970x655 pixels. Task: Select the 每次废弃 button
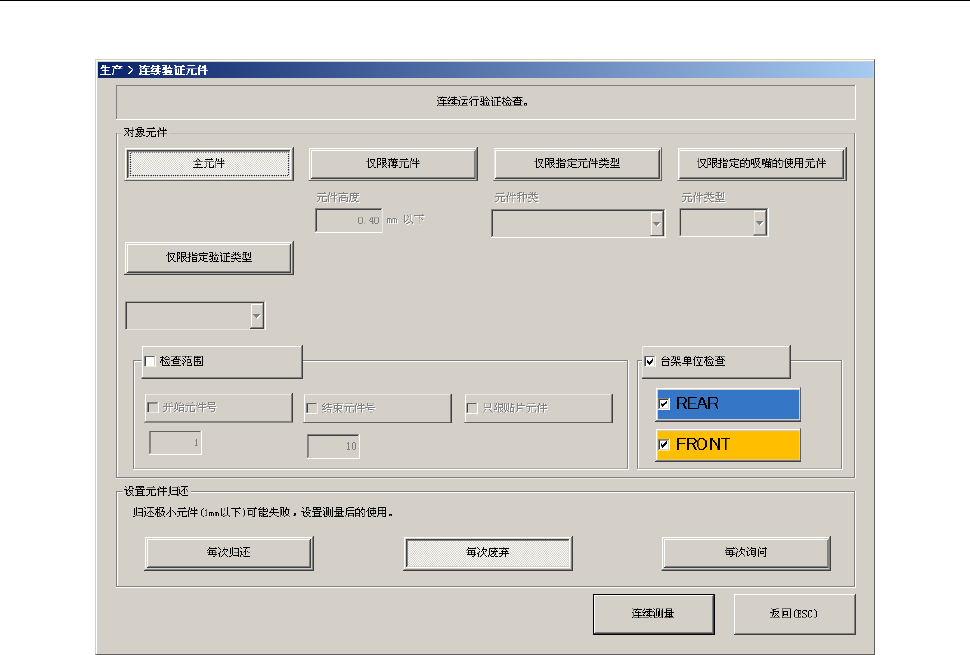coord(488,553)
